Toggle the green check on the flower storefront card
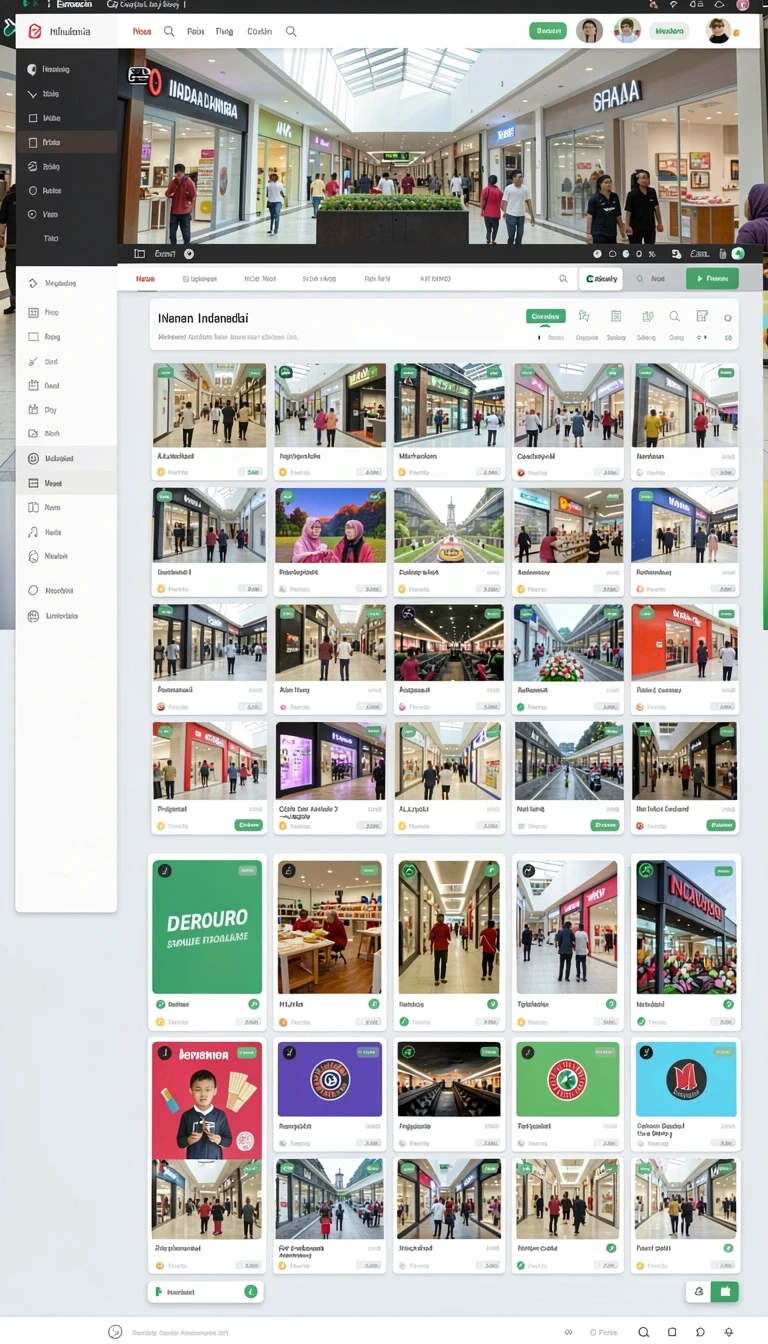 730,1004
